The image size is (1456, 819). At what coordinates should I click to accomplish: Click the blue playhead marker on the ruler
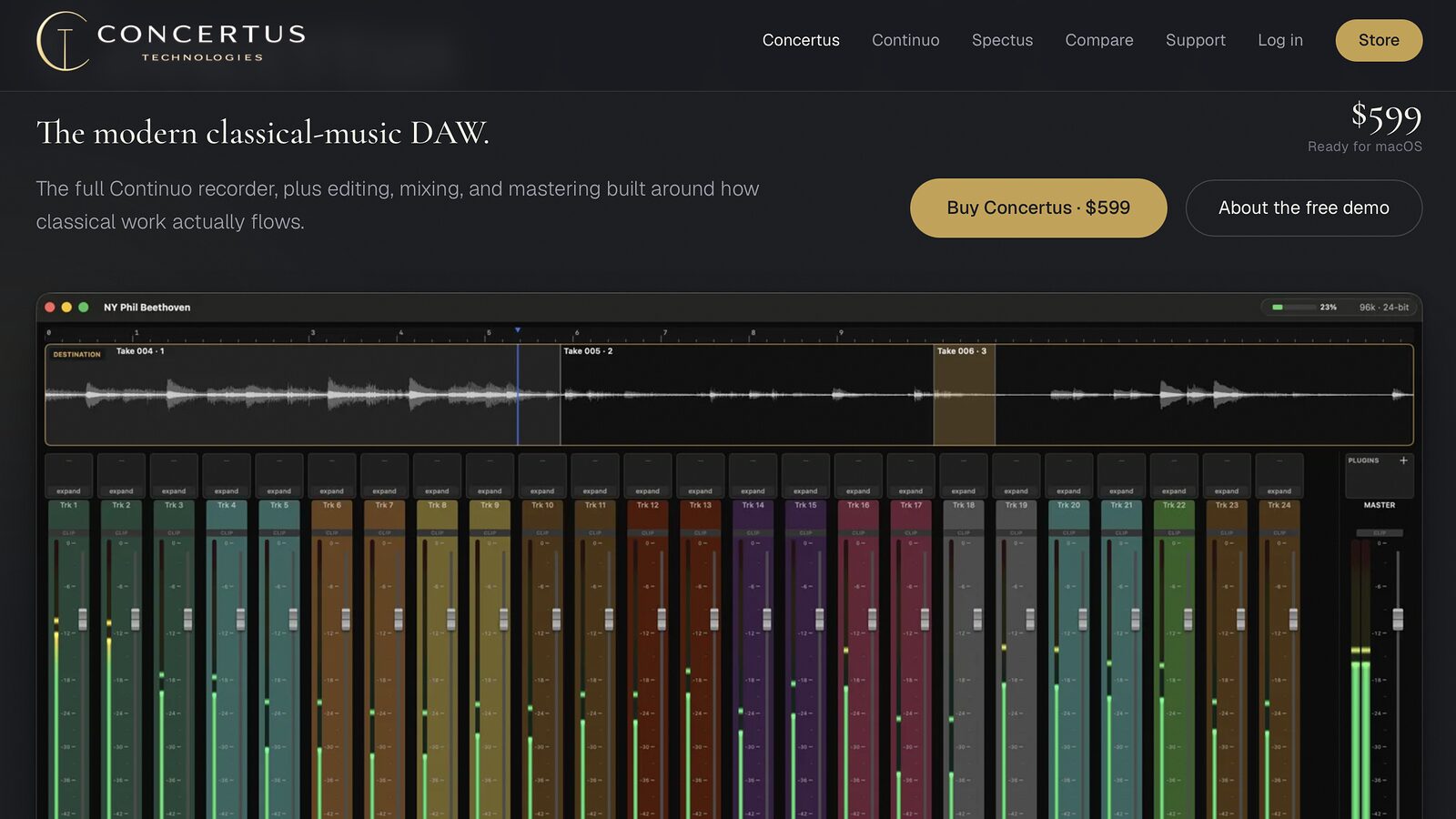coord(518,329)
